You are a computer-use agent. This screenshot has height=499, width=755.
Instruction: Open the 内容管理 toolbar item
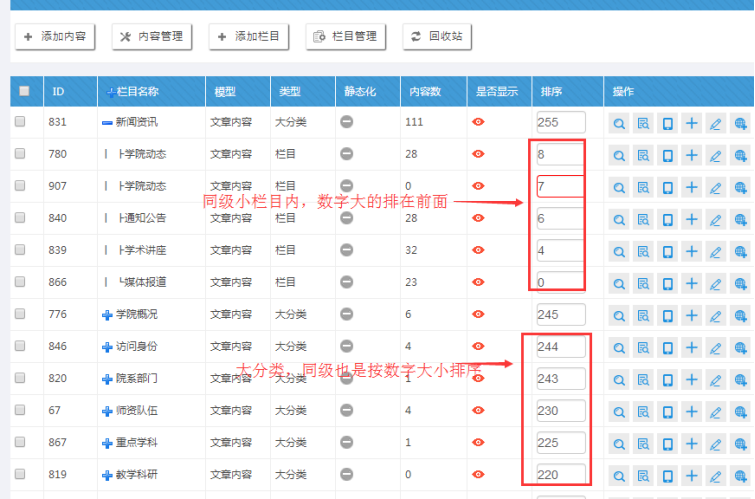[x=152, y=37]
